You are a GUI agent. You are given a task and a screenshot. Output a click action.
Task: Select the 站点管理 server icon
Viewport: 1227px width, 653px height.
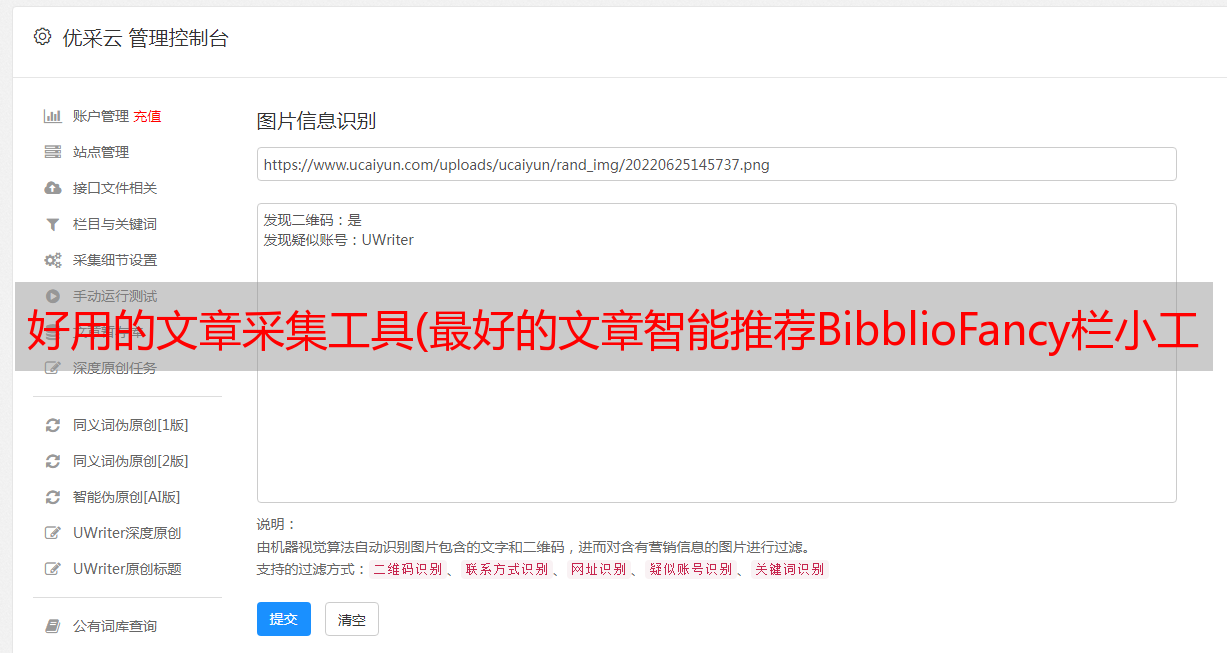point(53,152)
